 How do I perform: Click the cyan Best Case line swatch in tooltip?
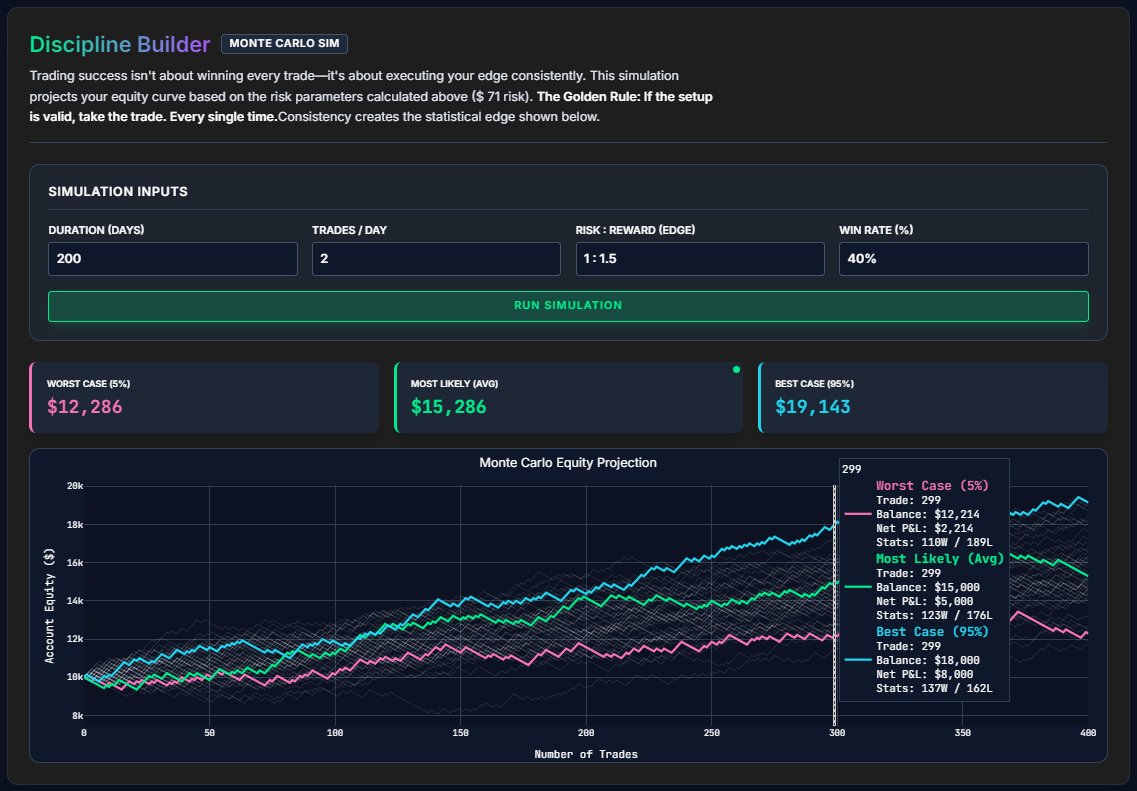click(x=858, y=660)
